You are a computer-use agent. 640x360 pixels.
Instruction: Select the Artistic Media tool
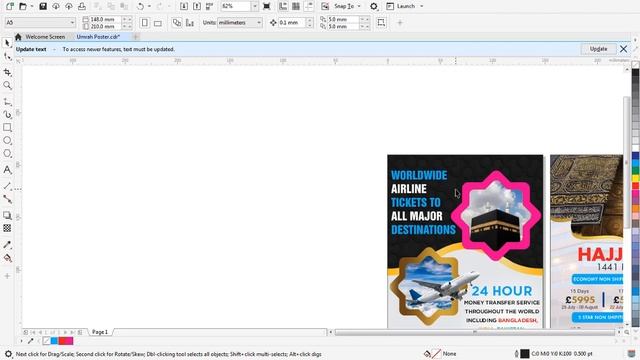(x=7, y=115)
